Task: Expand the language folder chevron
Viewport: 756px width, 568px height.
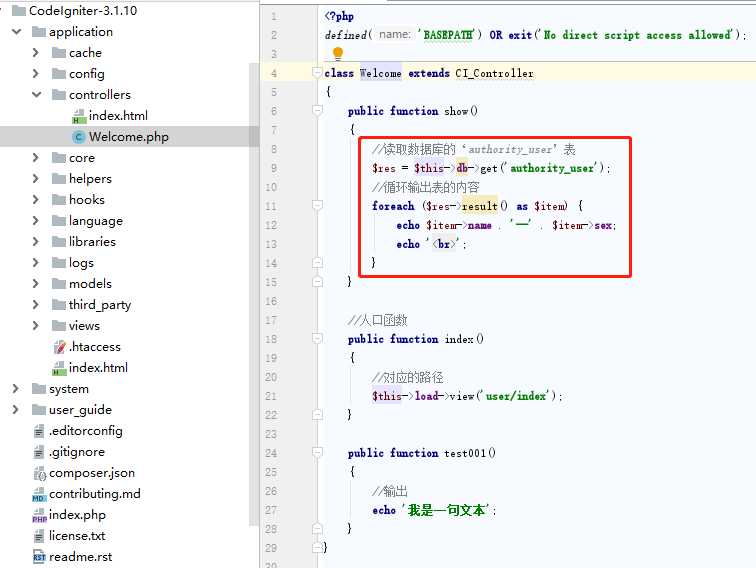Action: coord(36,221)
